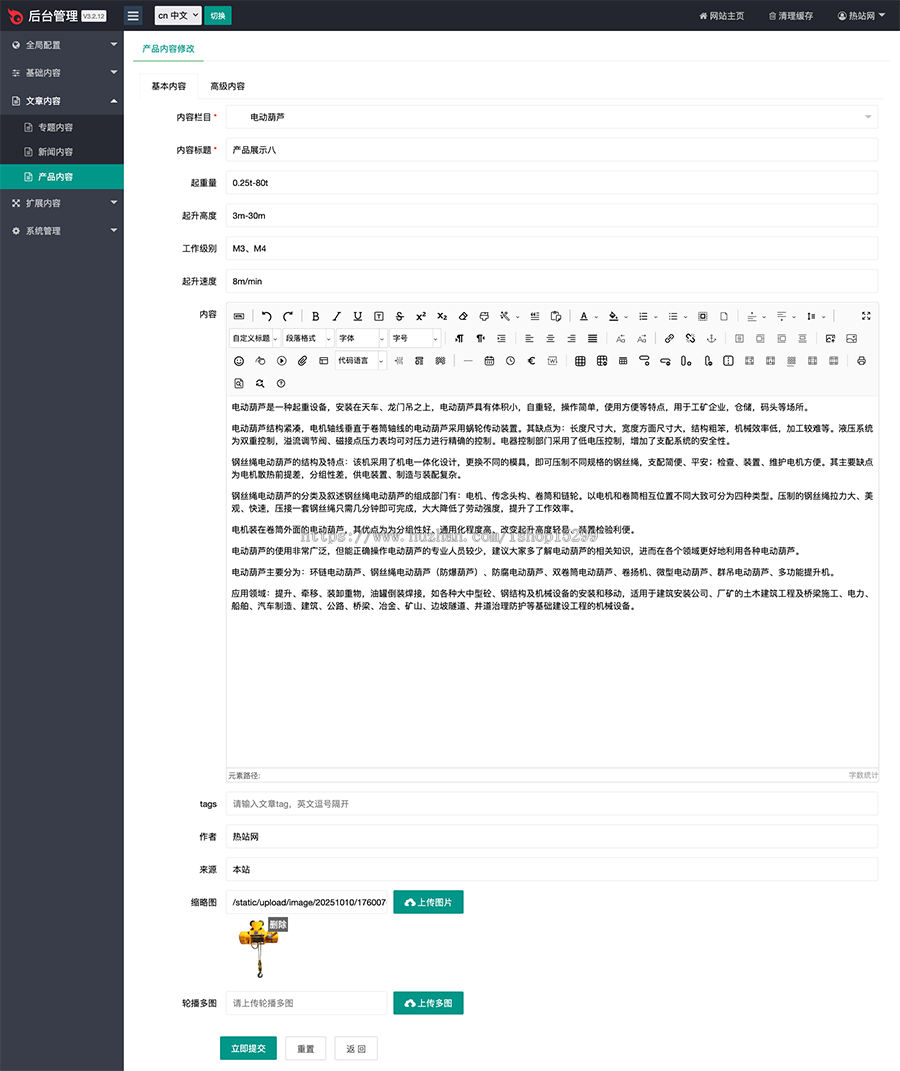Expand the 扩展内容 sidebar menu
Screen dimensions: 900x1071
tap(61, 203)
